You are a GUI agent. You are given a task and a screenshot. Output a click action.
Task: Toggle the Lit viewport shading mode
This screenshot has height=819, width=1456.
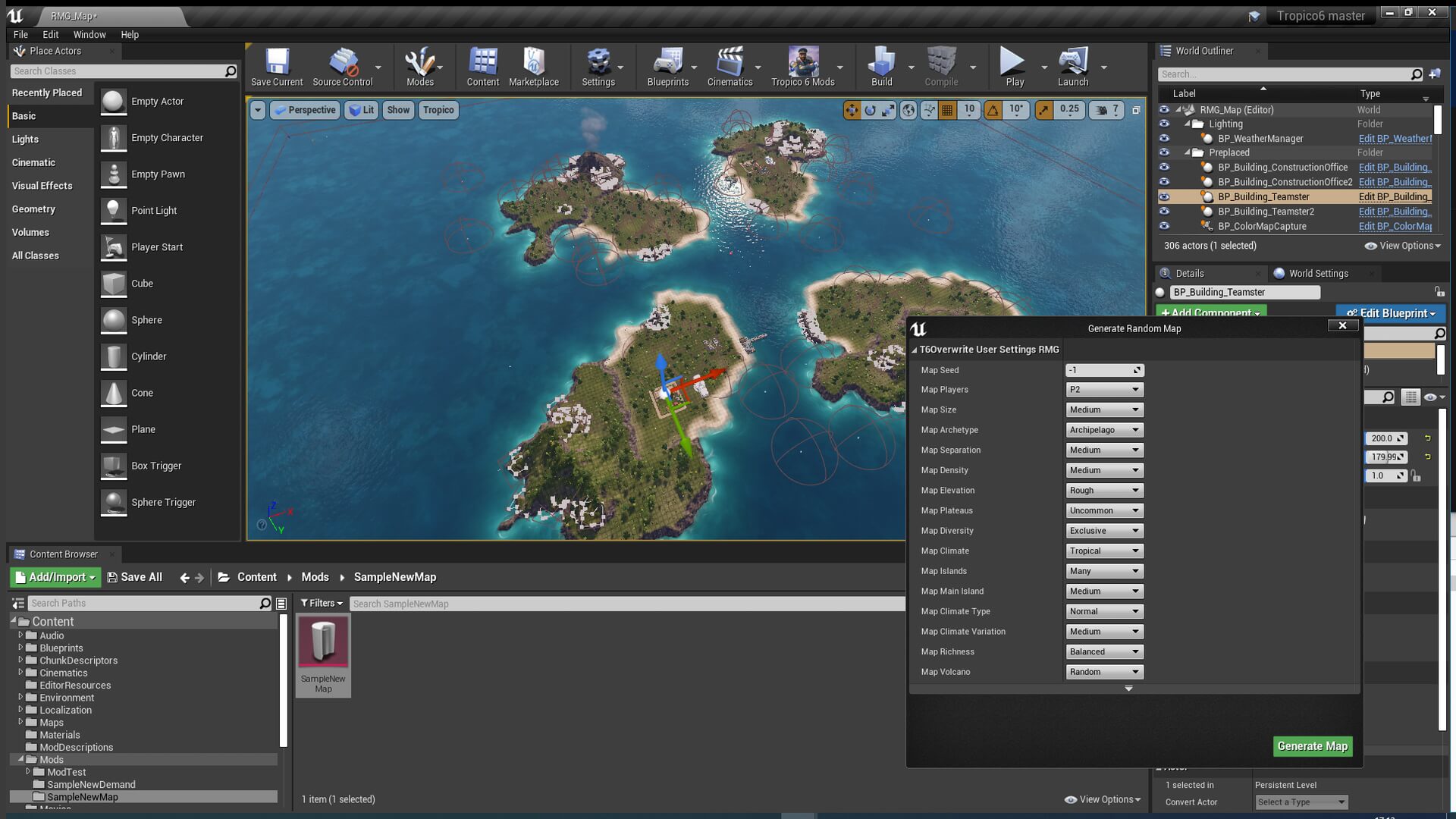(x=362, y=110)
